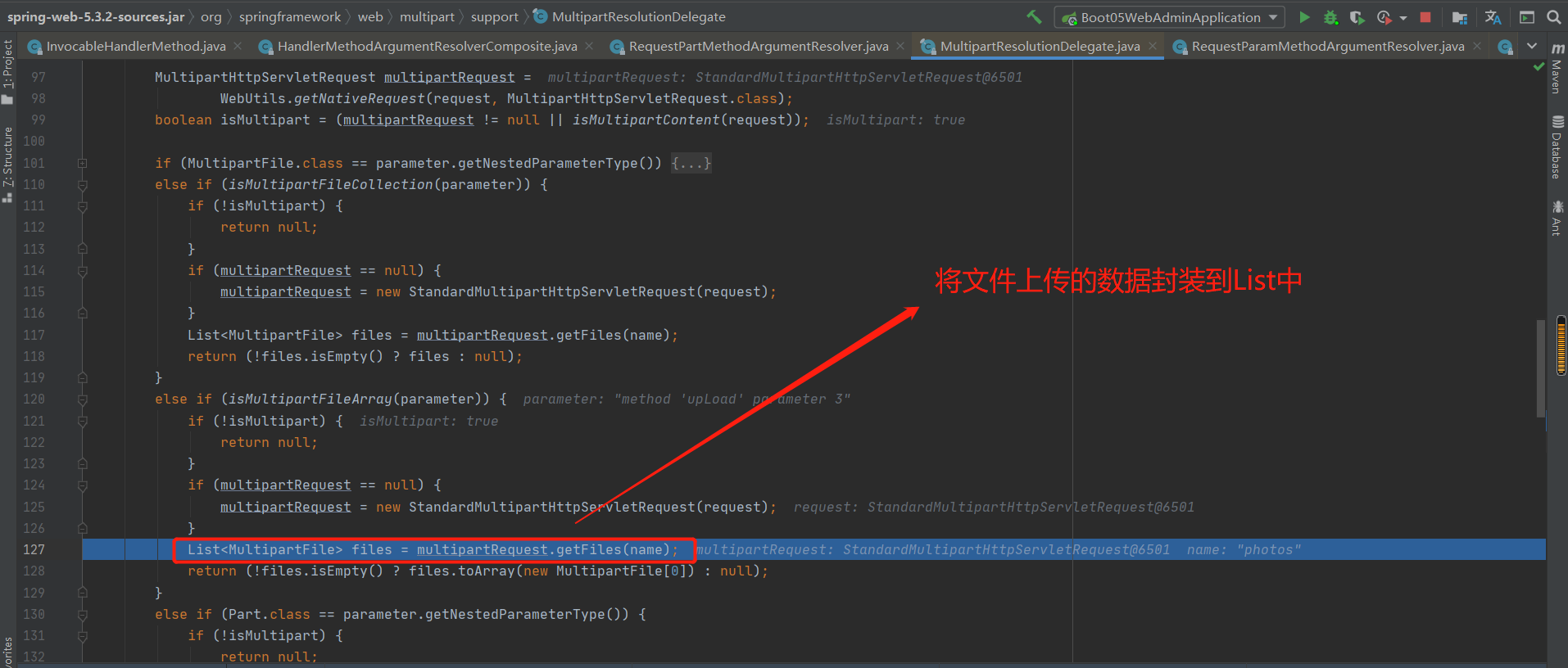Open the Database tool window

click(1557, 147)
